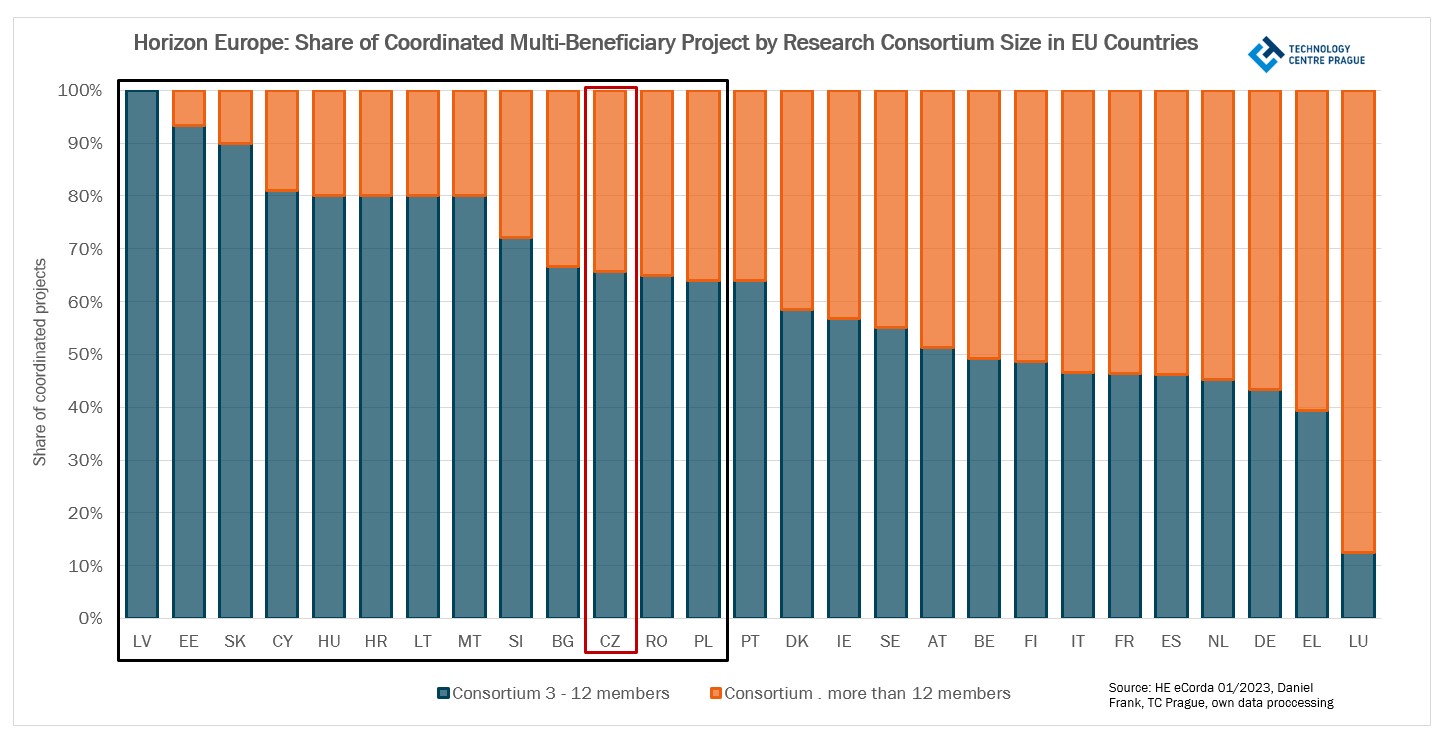
Task: Select the 'Consortium . more than 12 members' legend label
Action: click(x=867, y=693)
